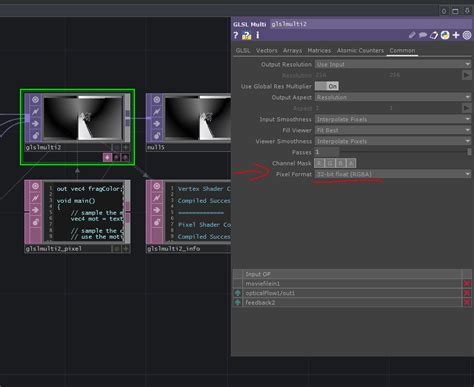
Task: Click the plus icon in parameter header
Action: click(456, 35)
